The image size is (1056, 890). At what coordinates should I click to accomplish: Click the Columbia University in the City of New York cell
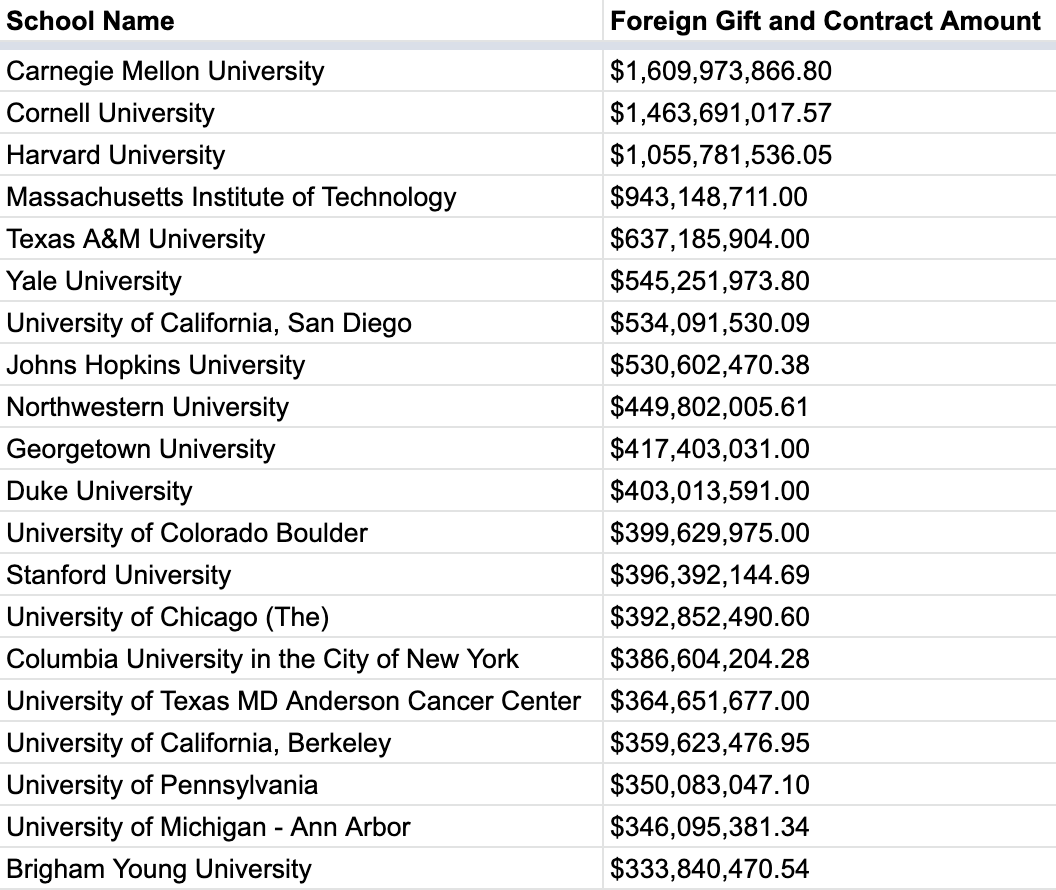(x=263, y=659)
